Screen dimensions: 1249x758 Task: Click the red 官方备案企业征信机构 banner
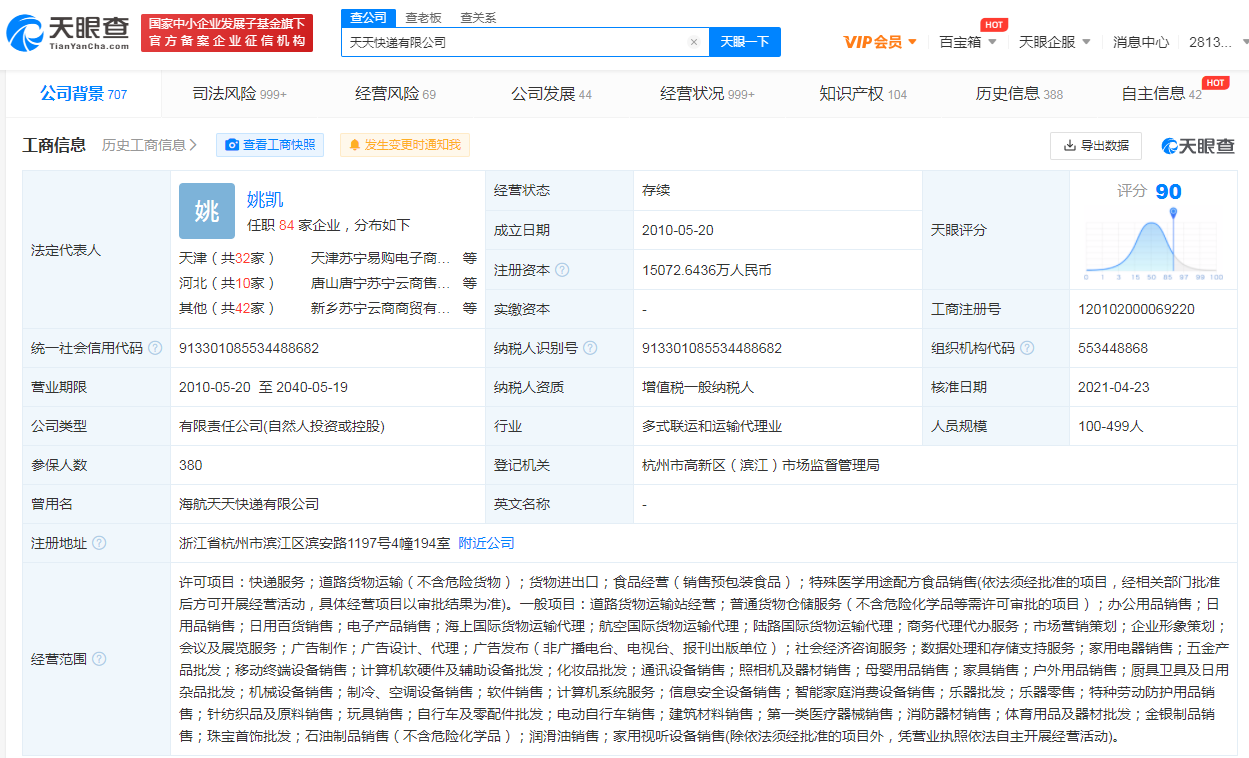[227, 33]
